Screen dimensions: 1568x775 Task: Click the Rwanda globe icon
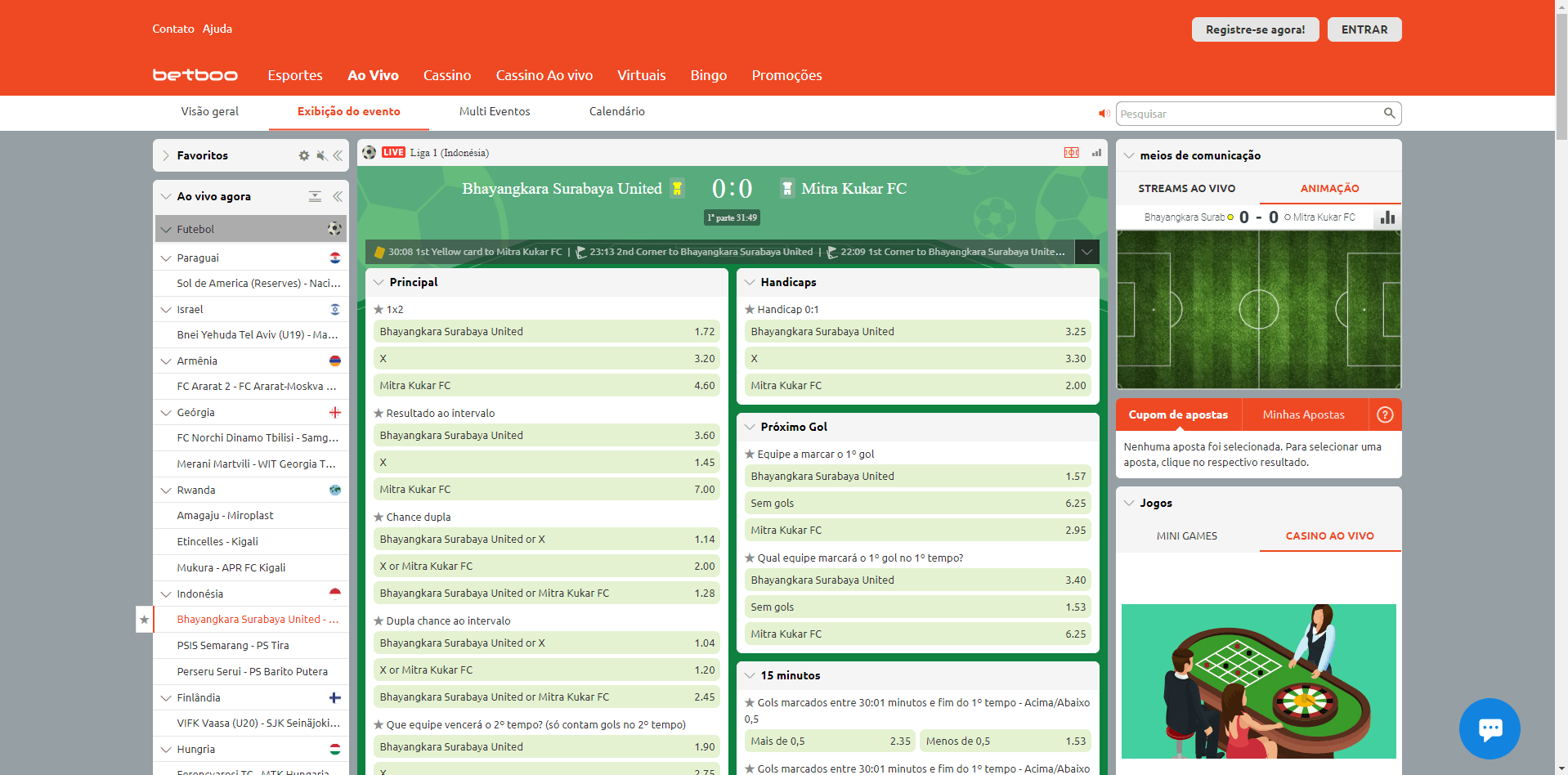(335, 490)
